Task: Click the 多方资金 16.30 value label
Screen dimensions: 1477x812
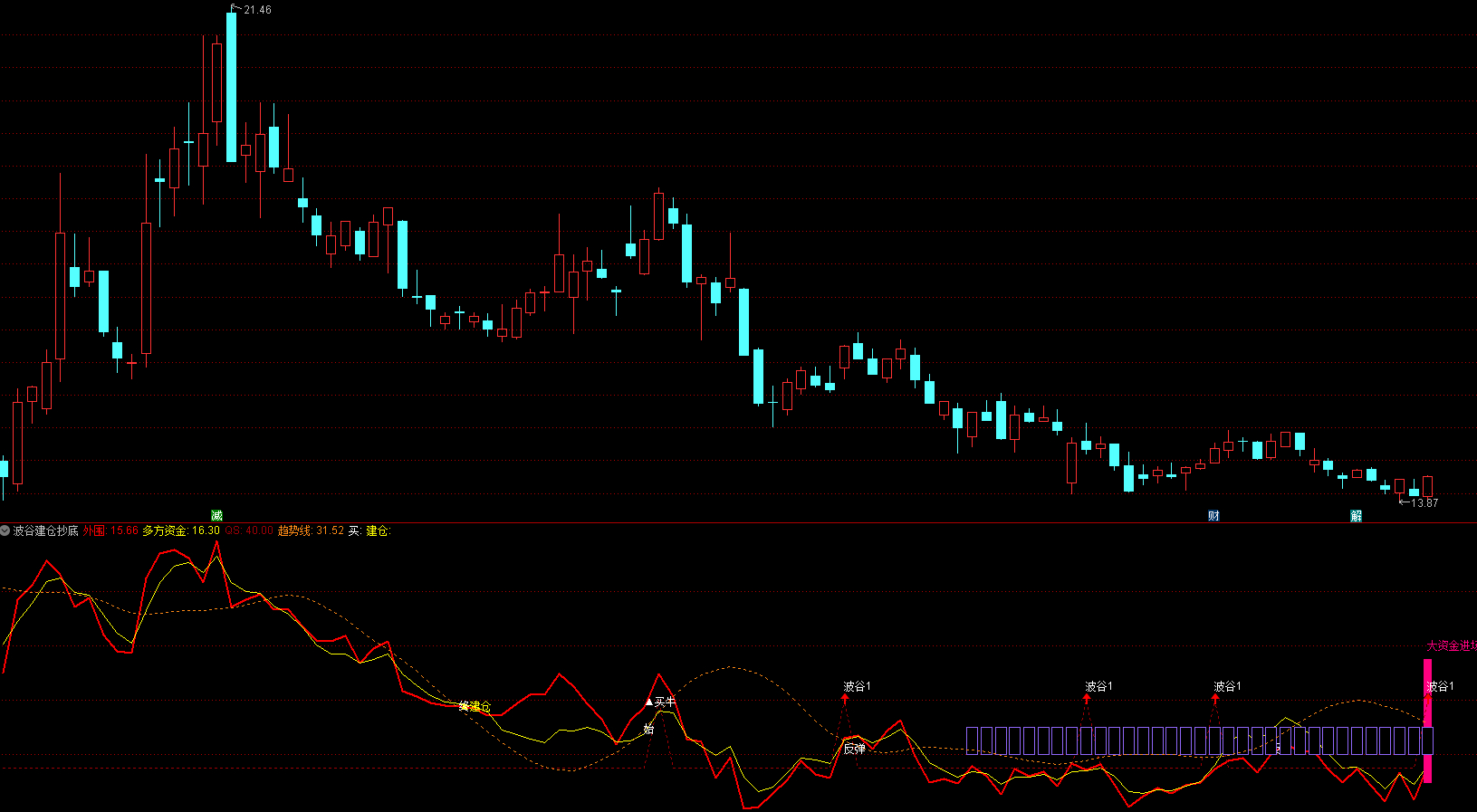Action: [181, 530]
